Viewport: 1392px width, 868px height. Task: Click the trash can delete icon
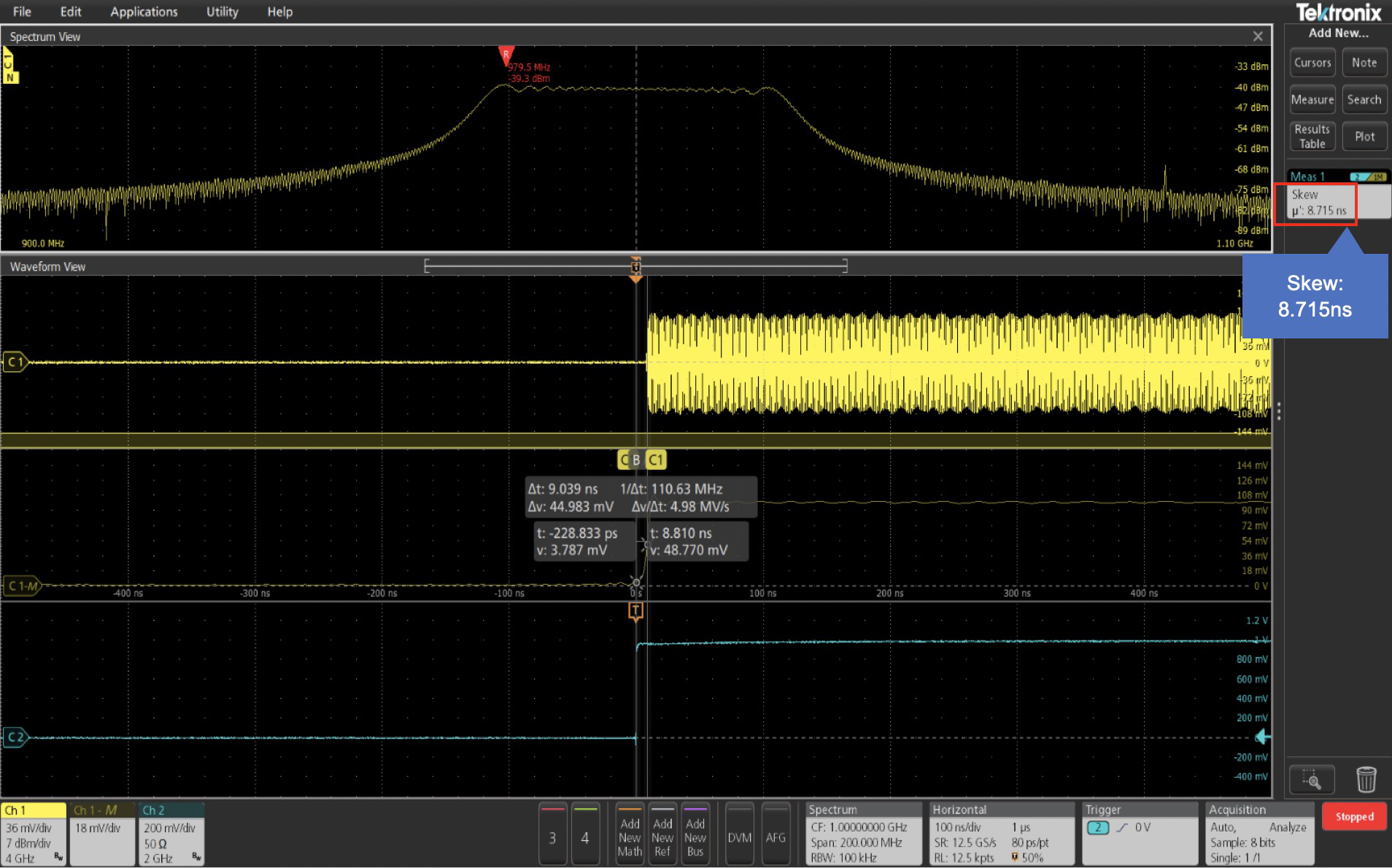tap(1366, 779)
